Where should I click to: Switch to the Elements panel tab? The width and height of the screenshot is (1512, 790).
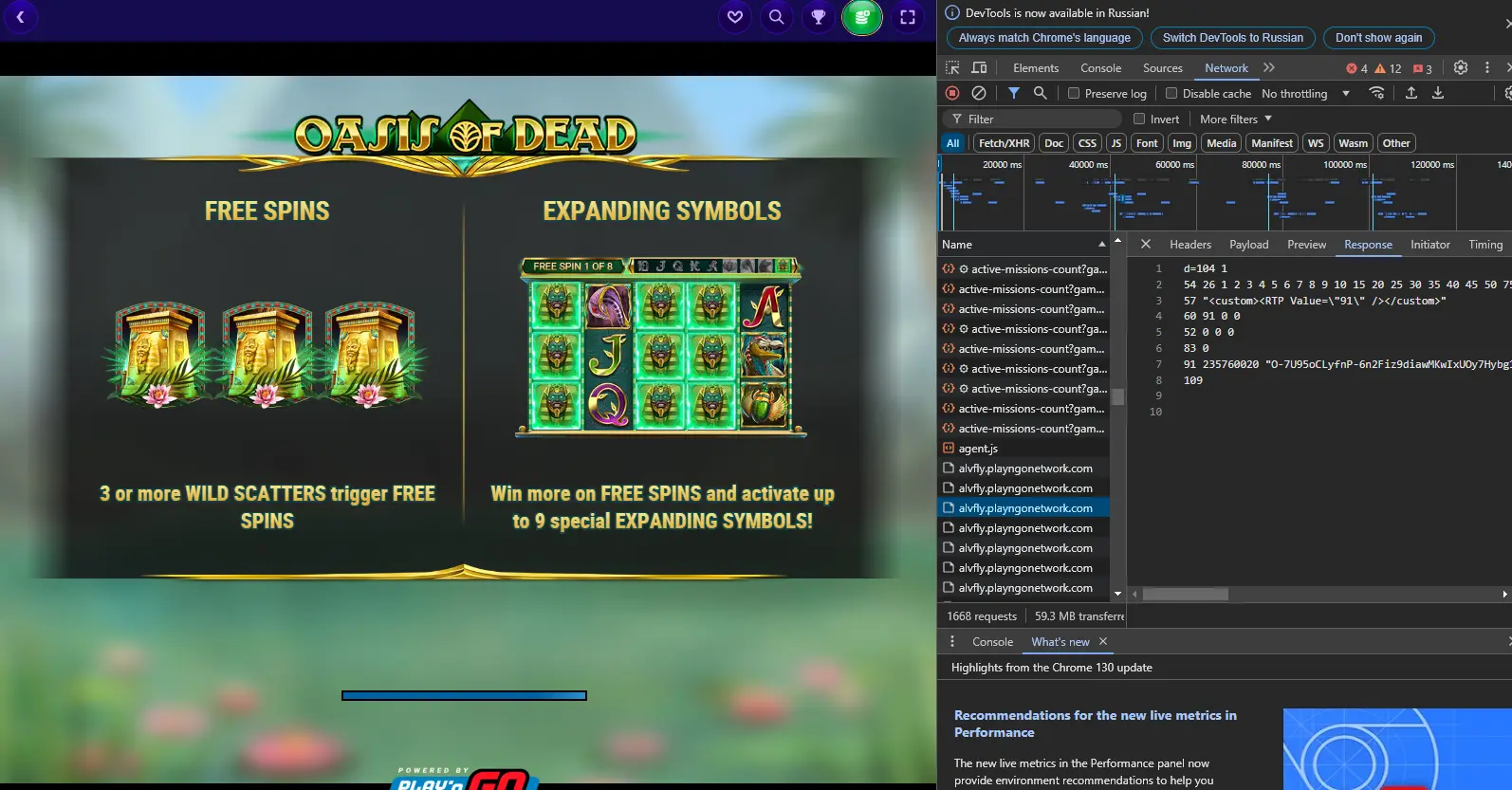(1036, 68)
